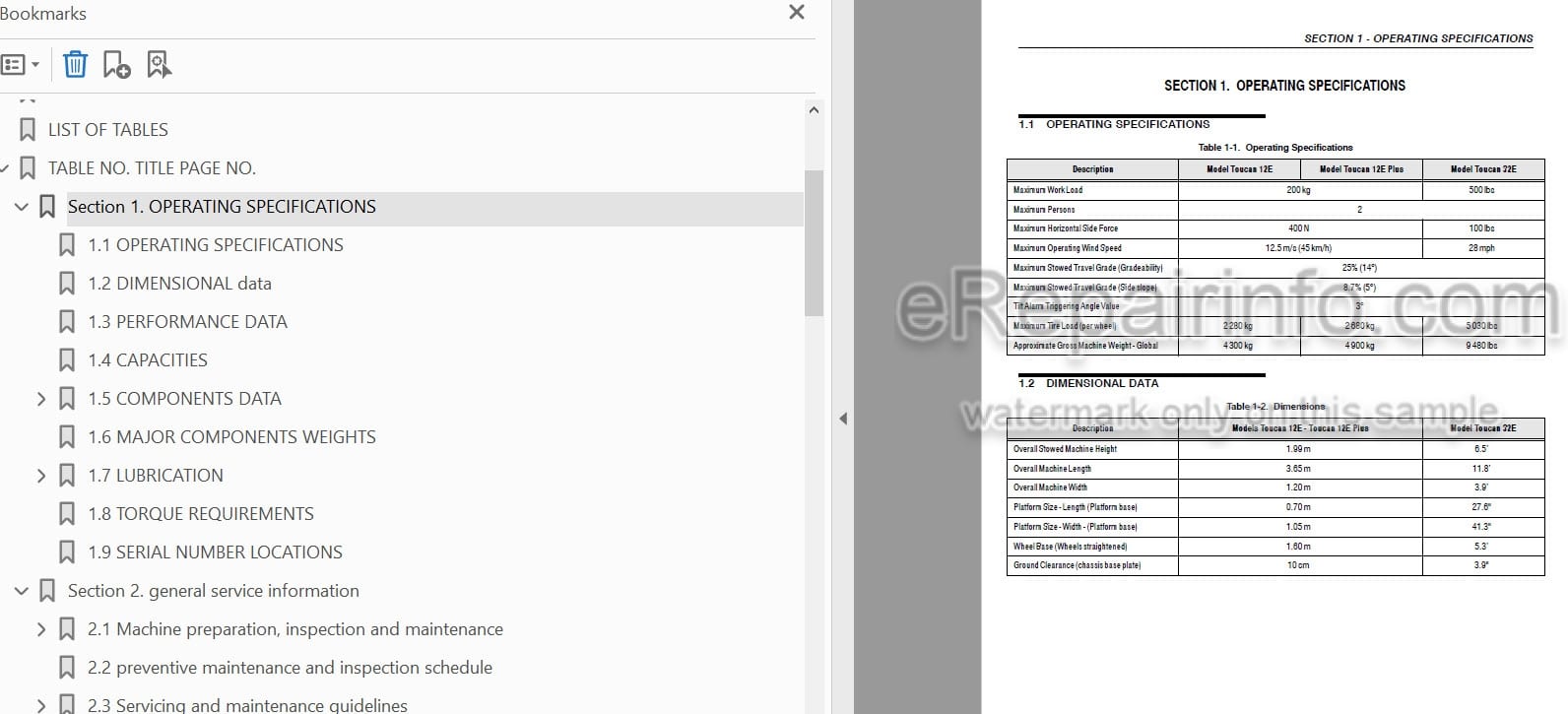Viewport: 1568px width, 714px height.
Task: Open the bookmarks options menu dropdown
Action: (20, 65)
